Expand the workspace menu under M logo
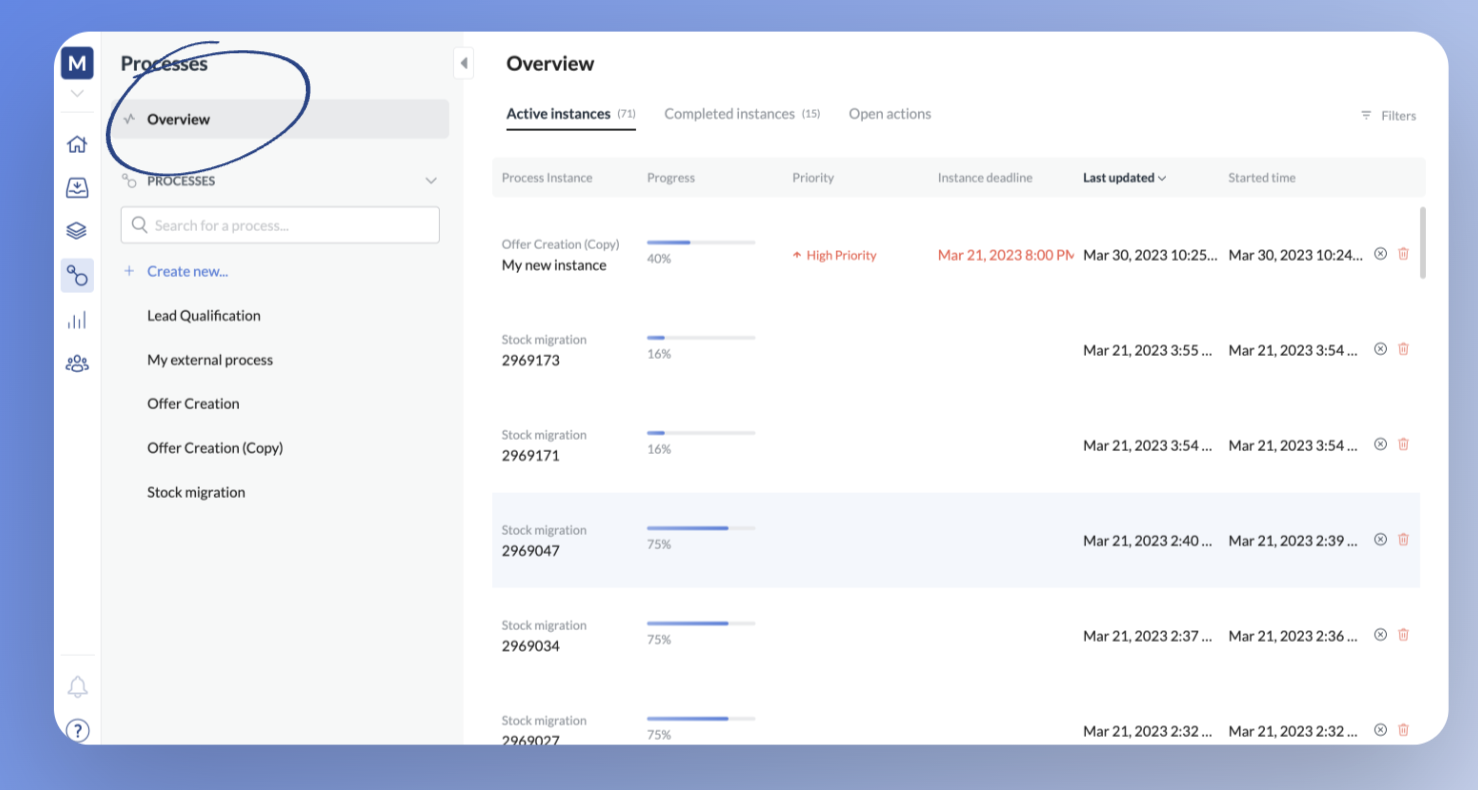 click(77, 92)
